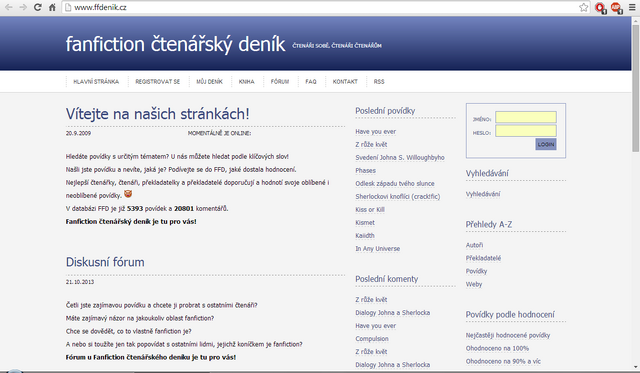Click the page icon in the address bar

point(69,7)
